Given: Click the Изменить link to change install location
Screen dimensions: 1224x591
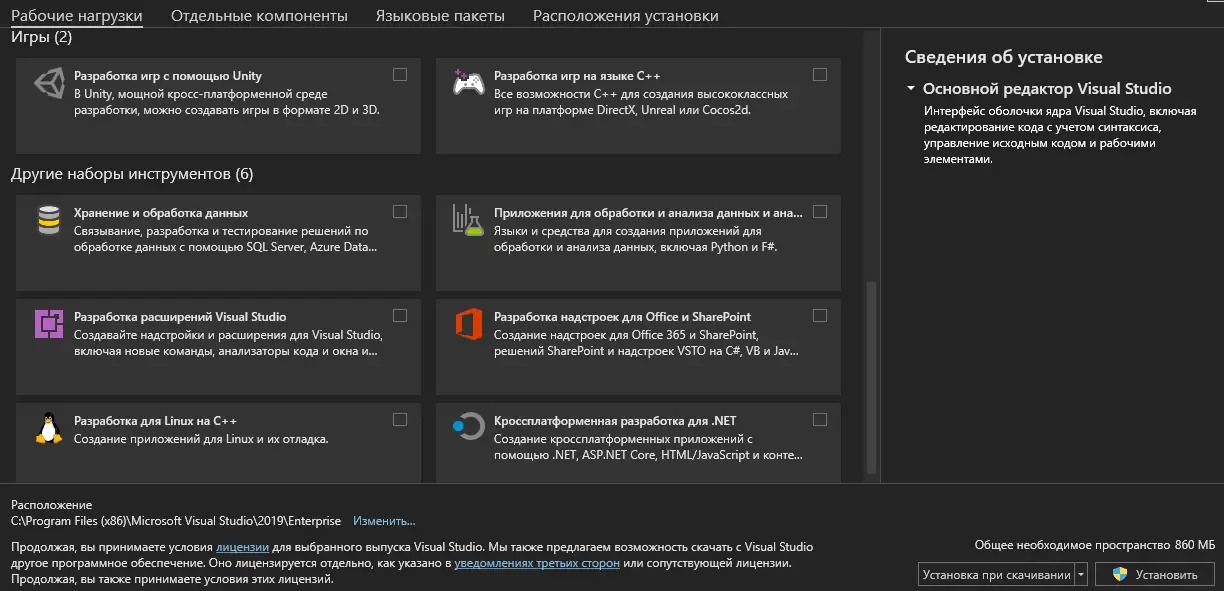Looking at the screenshot, I should pyautogui.click(x=383, y=520).
